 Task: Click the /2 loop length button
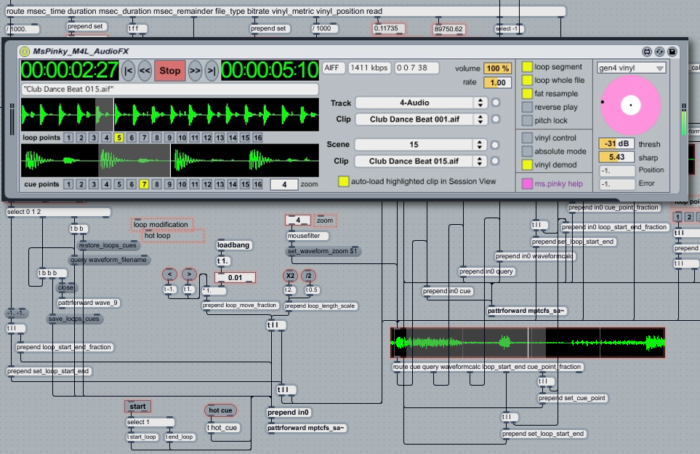tap(309, 275)
